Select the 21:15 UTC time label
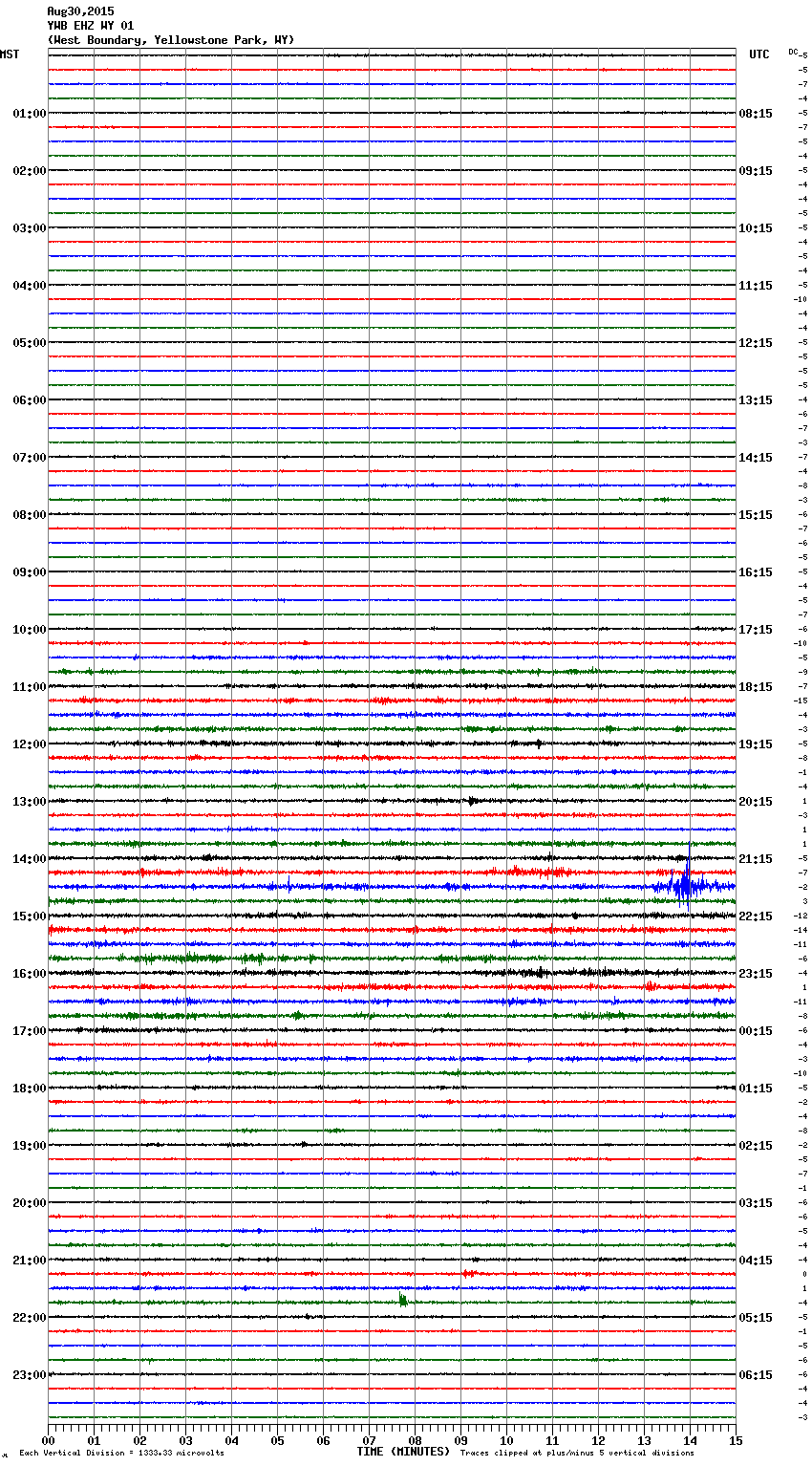This screenshot has height=1466, width=812. tap(756, 859)
